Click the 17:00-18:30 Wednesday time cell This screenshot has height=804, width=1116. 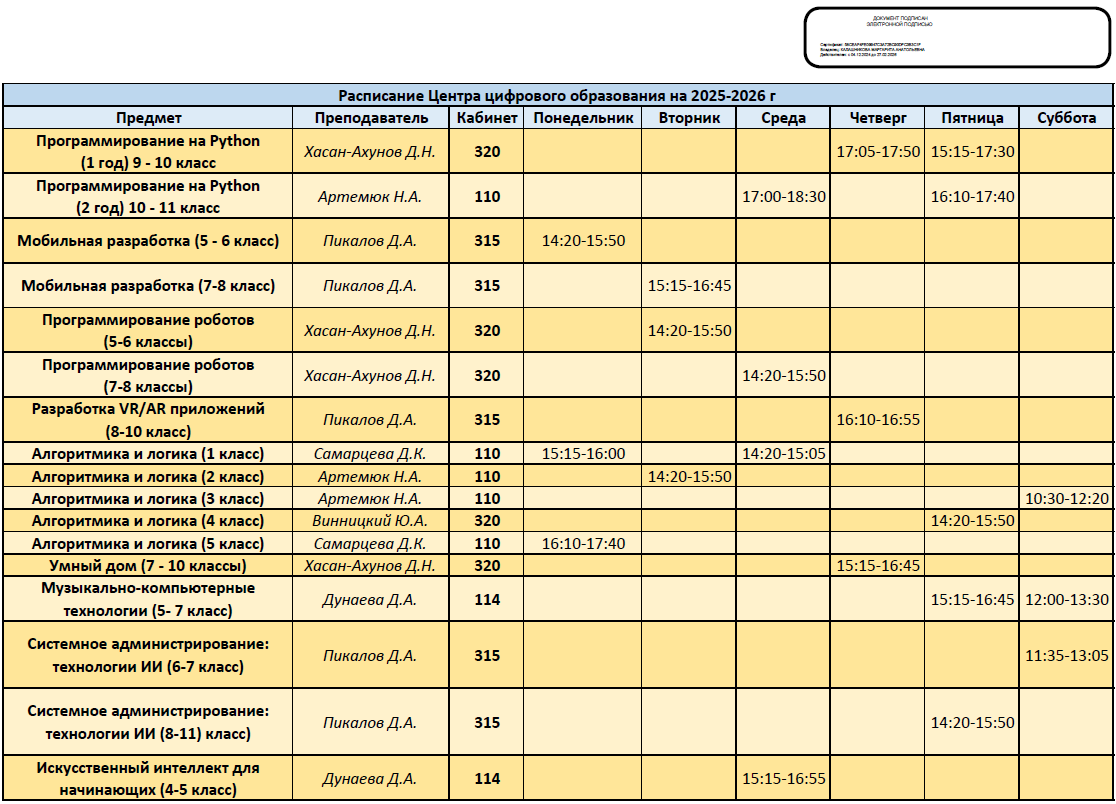click(783, 197)
